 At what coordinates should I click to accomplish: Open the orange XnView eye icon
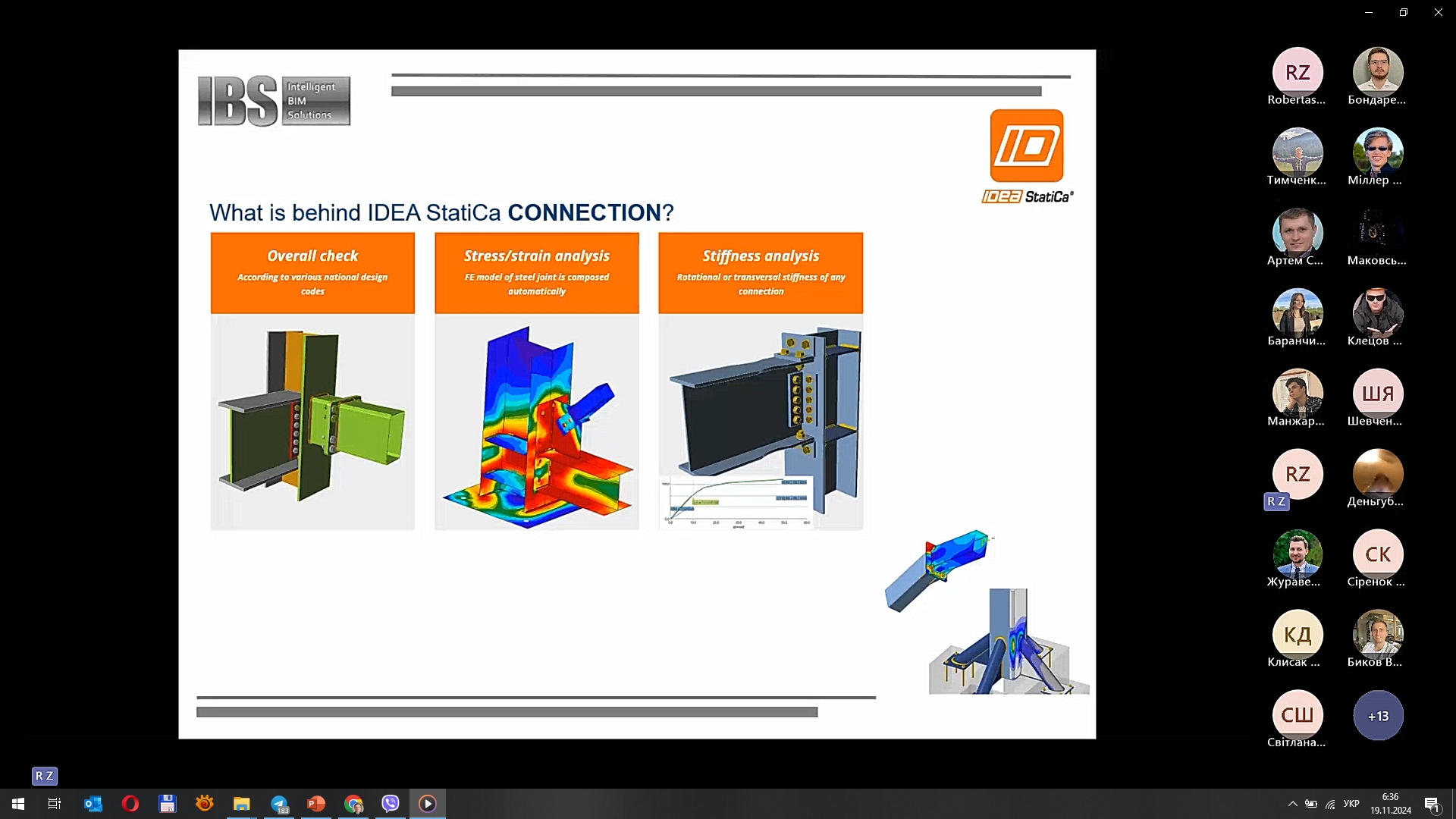pyautogui.click(x=205, y=804)
